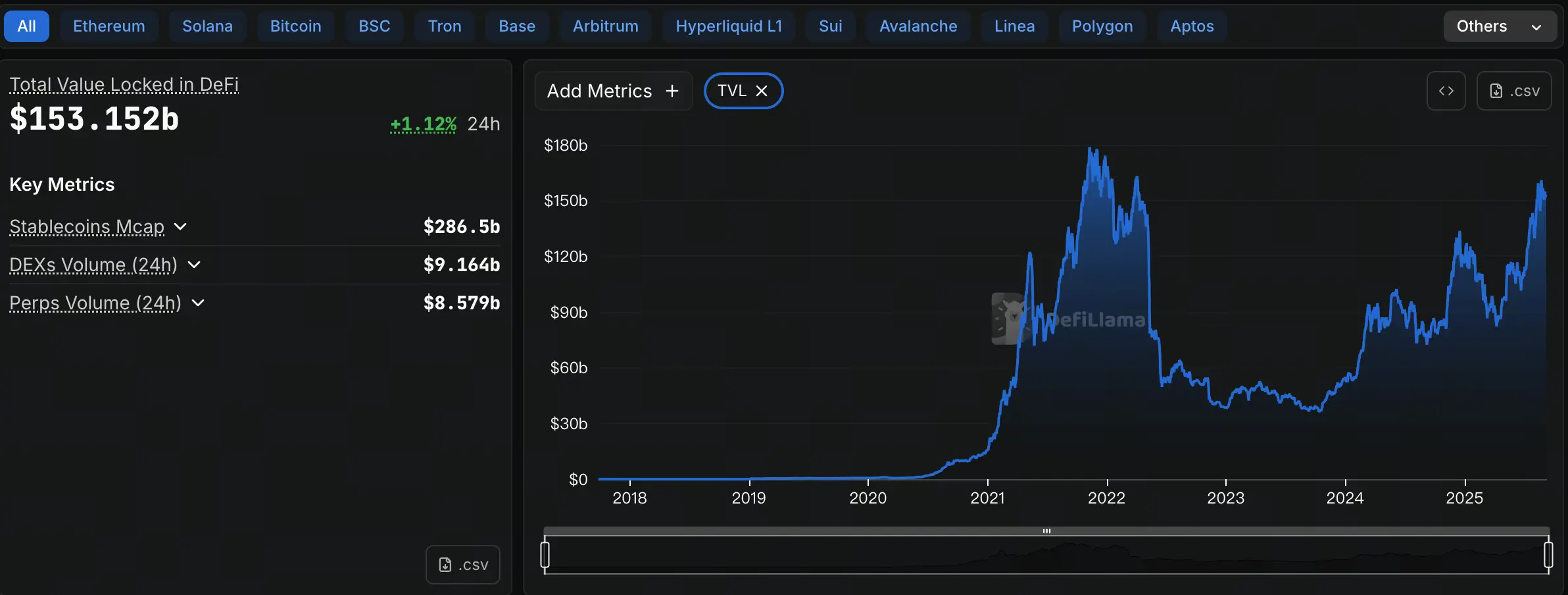The image size is (1568, 595).
Task: Click the Stablecoins Mcap label
Action: 87,226
